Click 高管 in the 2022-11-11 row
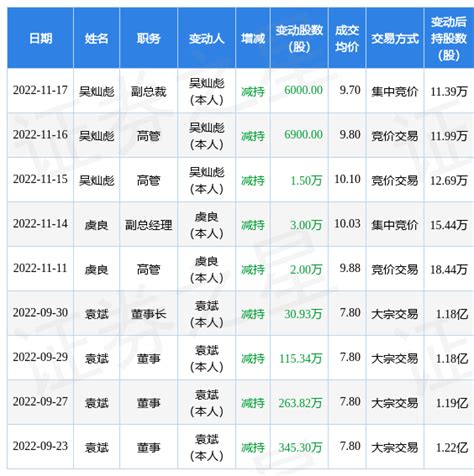The height and width of the screenshot is (476, 474). 149,269
